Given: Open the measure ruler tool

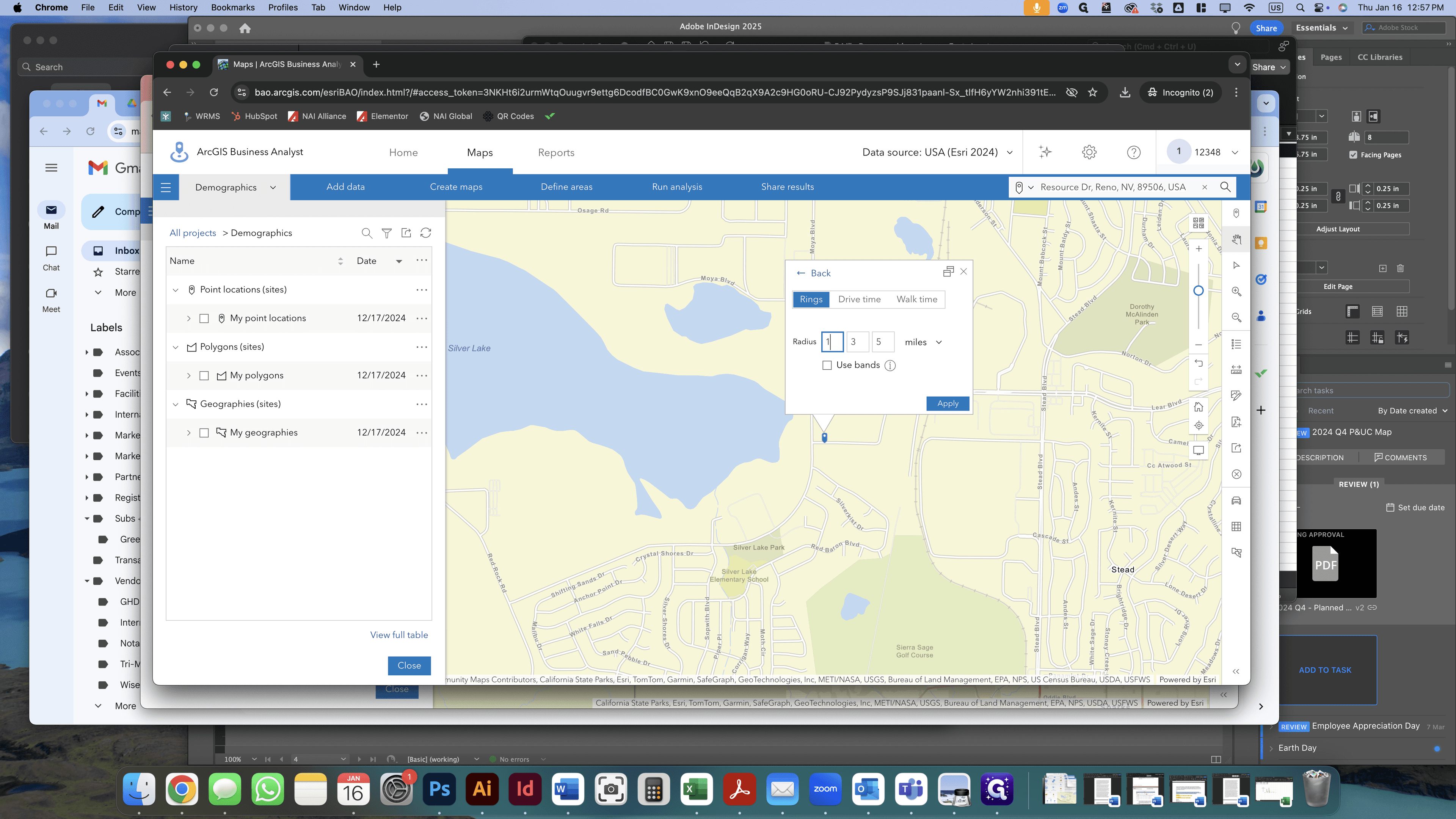Looking at the screenshot, I should point(1236,370).
